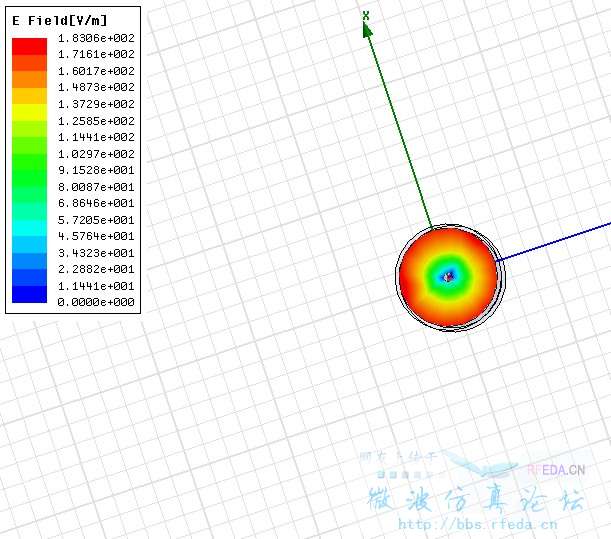Click legend value 1.3729e+002
The width and height of the screenshot is (611, 539).
(x=96, y=104)
